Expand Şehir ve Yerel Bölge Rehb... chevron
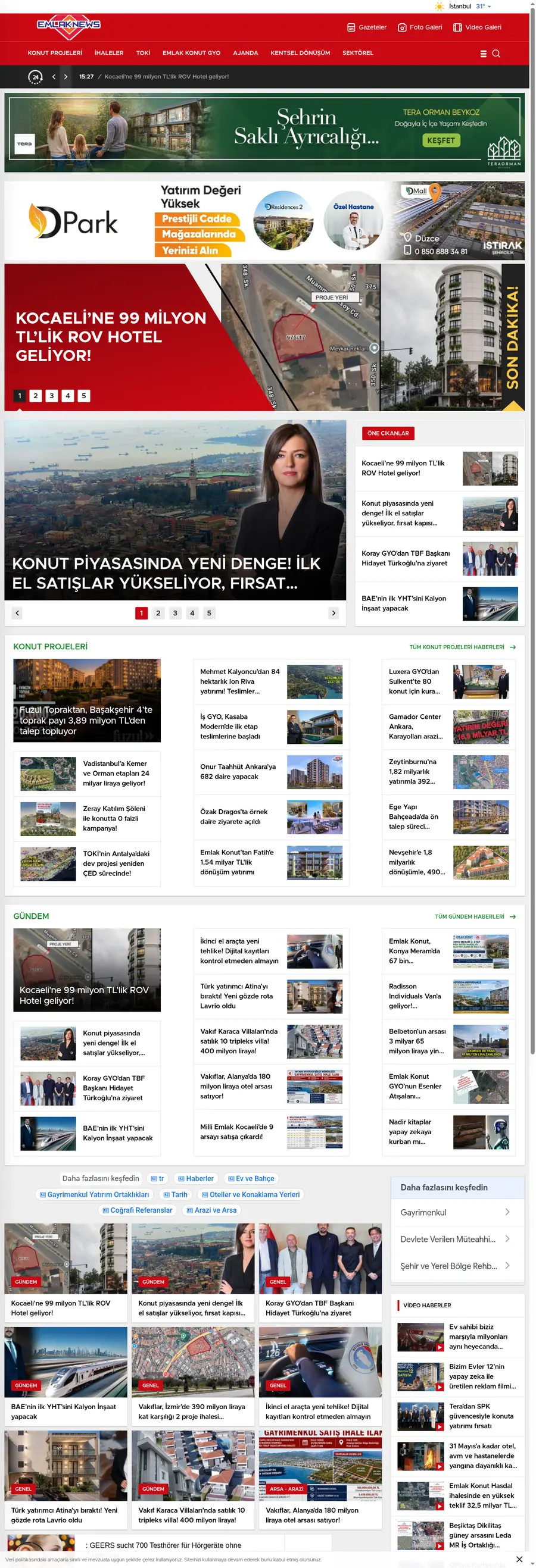 tap(507, 1266)
